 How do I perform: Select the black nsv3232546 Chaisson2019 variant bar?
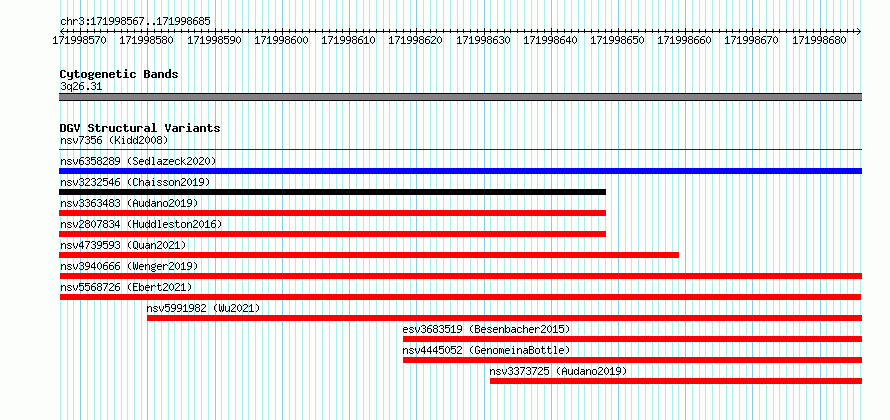(333, 192)
